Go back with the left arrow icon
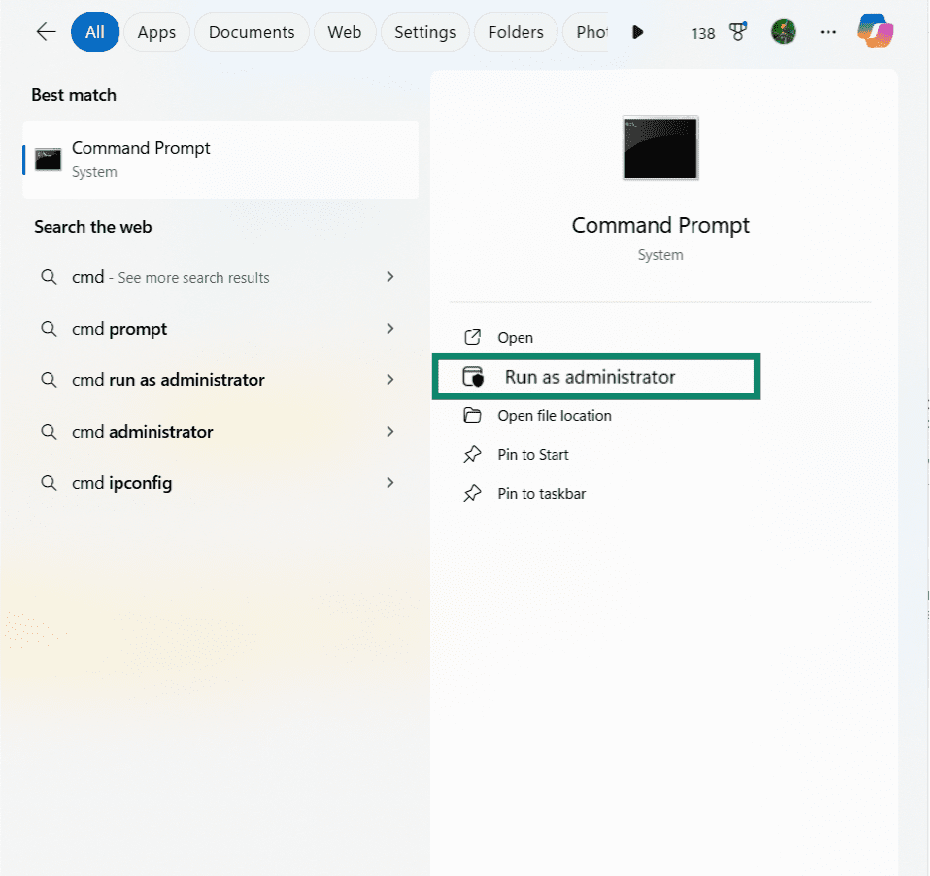 pyautogui.click(x=46, y=32)
